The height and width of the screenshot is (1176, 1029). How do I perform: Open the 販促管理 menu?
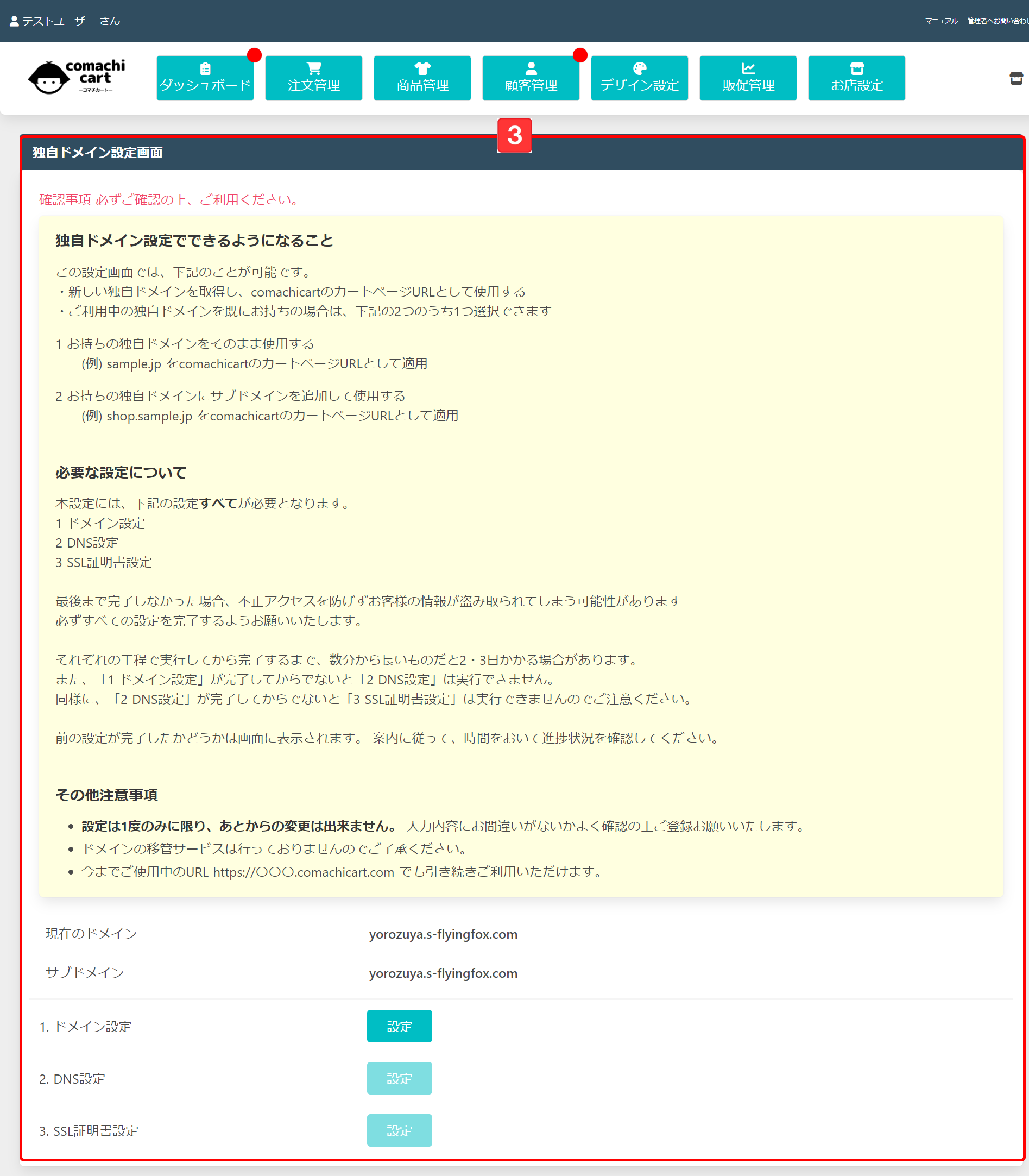[x=748, y=78]
